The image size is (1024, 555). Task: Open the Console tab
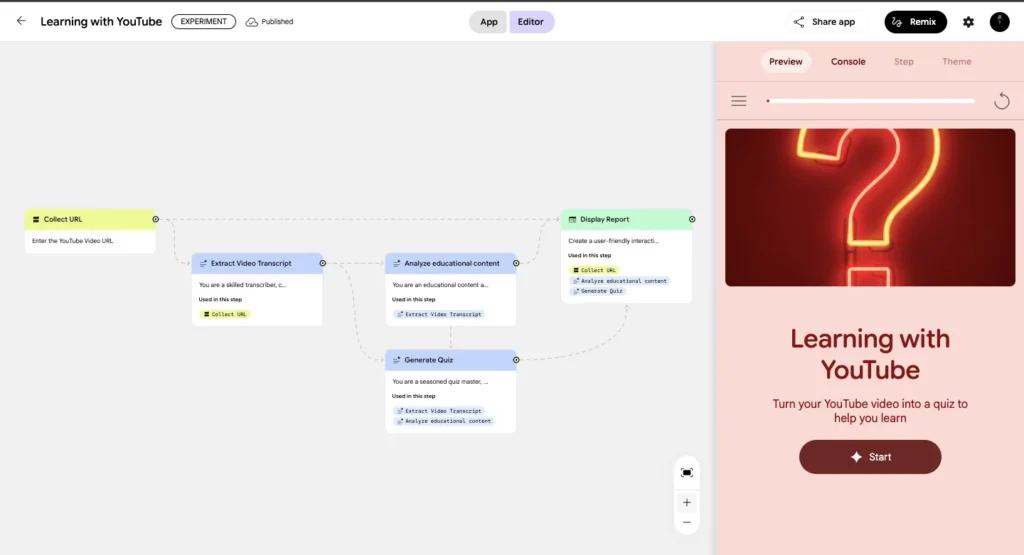(848, 61)
